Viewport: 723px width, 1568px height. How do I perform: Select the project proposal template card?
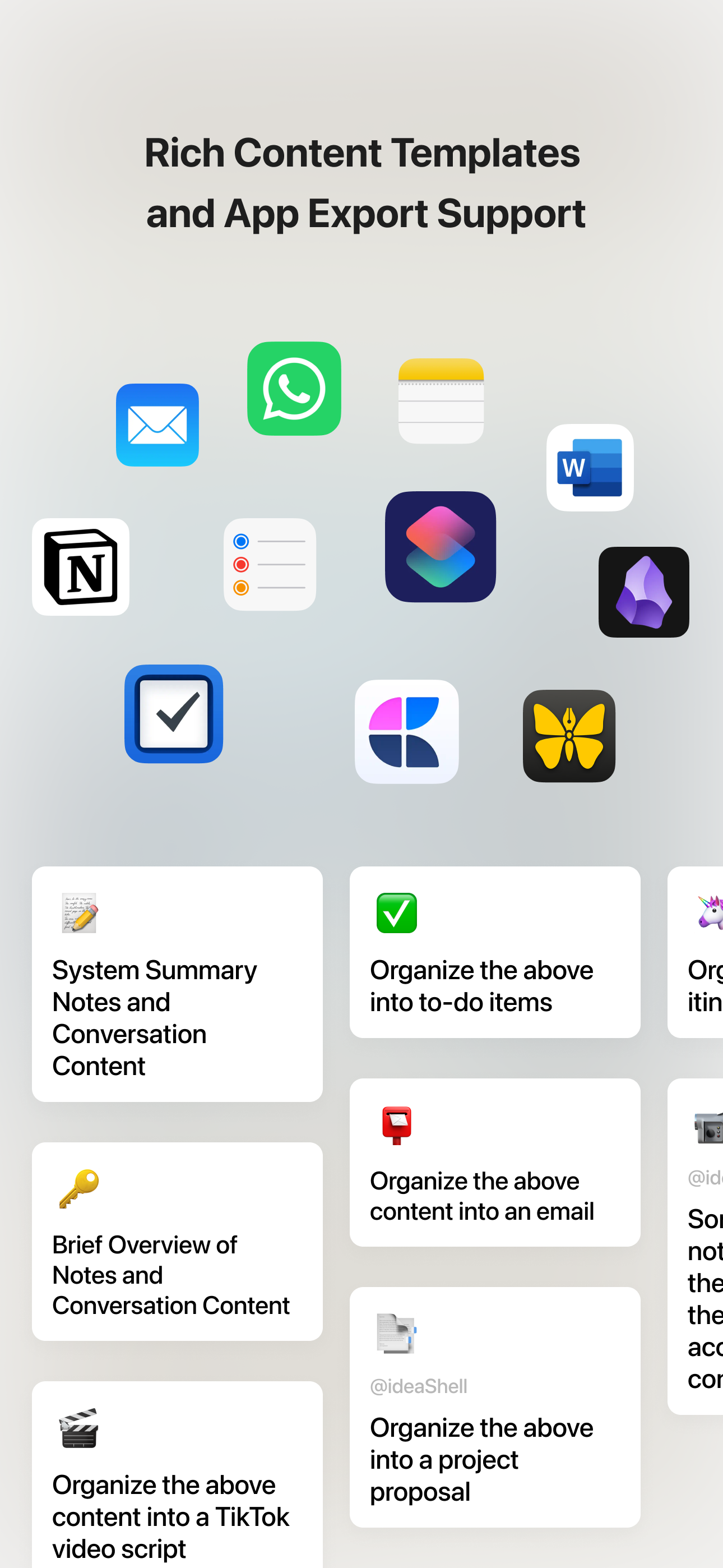click(495, 1406)
